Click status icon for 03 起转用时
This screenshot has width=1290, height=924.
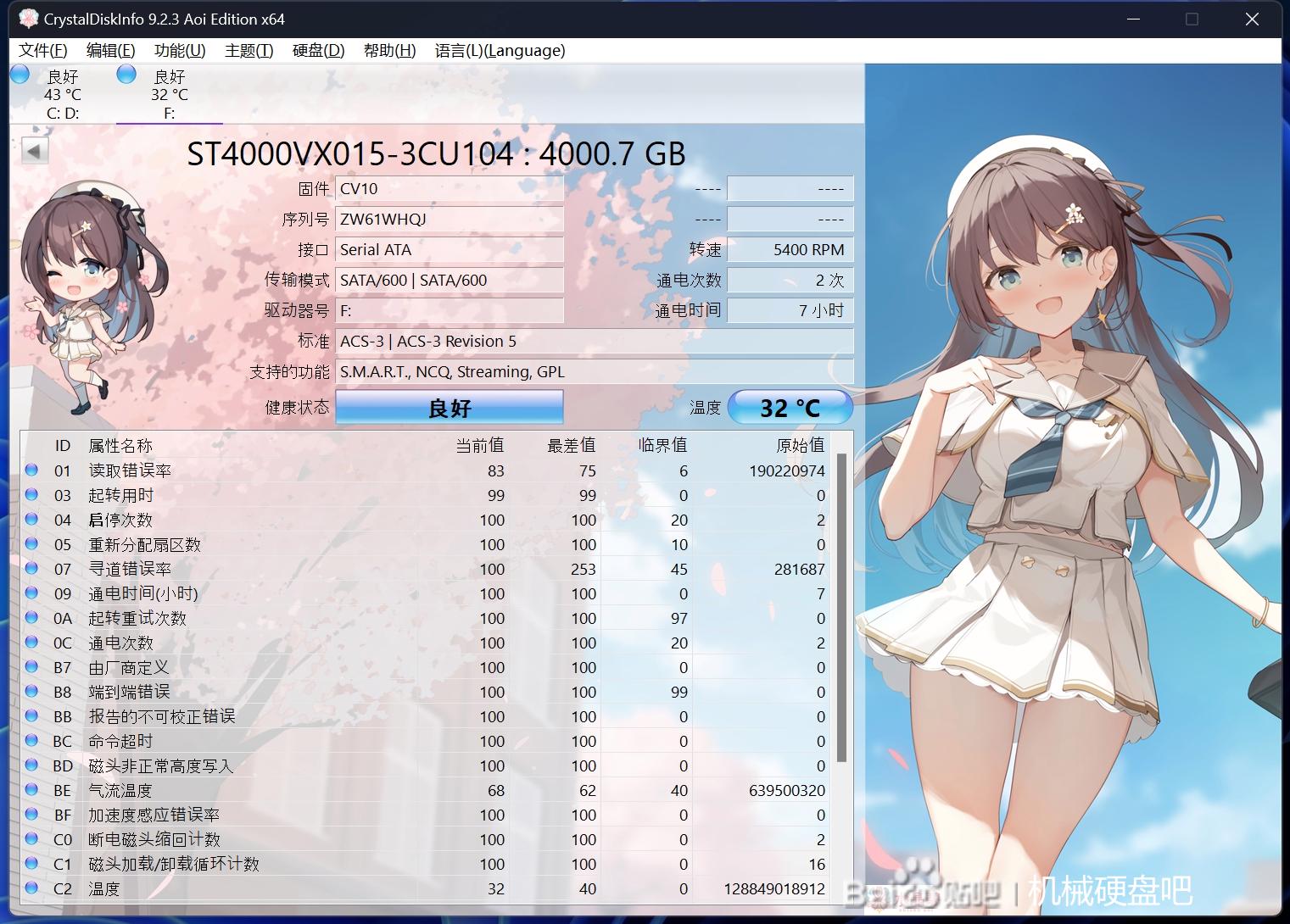(31, 494)
